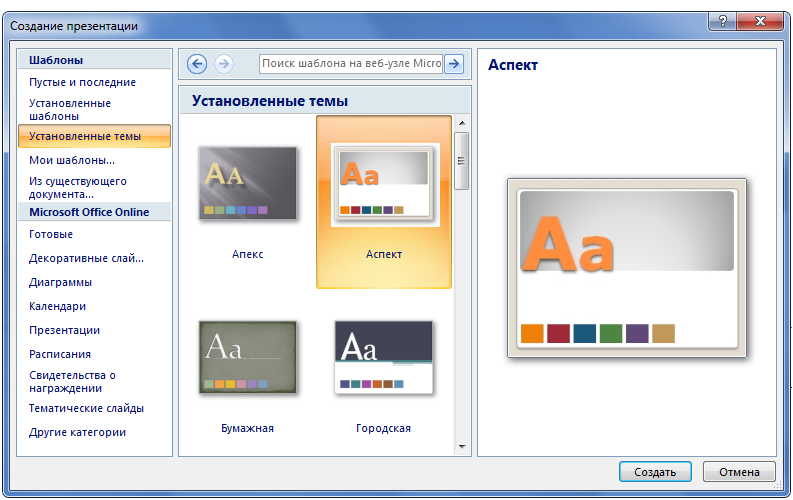Click the Городская theme label

pos(383,428)
